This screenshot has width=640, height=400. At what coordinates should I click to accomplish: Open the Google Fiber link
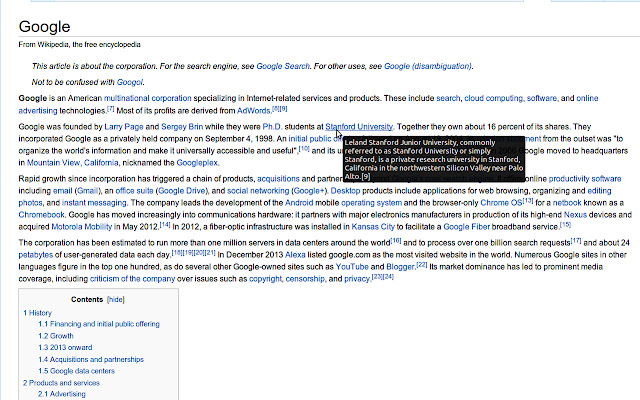point(467,227)
